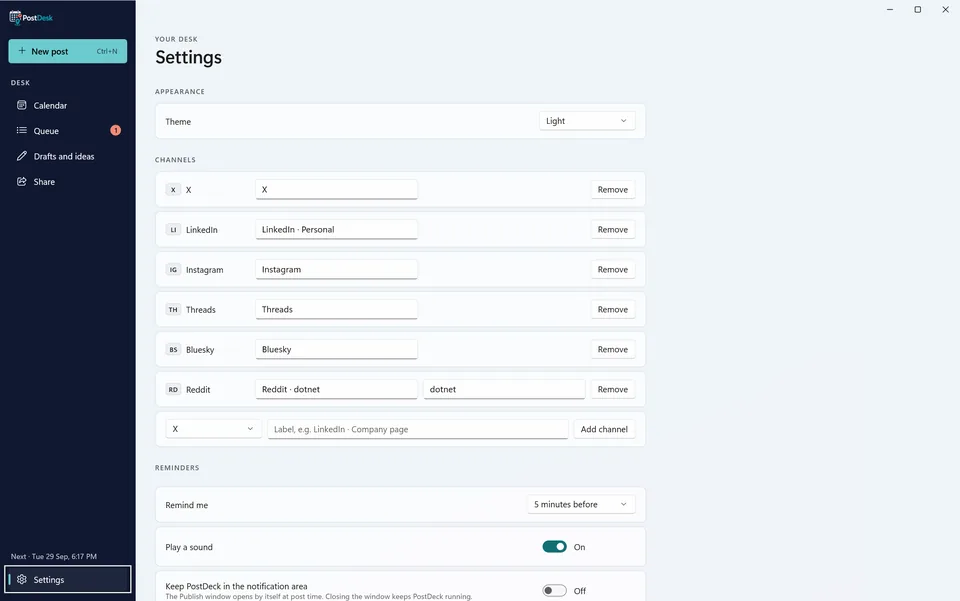
Task: Click the Next · Tue 29 Sep, 6:17 PM text
Action: point(54,556)
